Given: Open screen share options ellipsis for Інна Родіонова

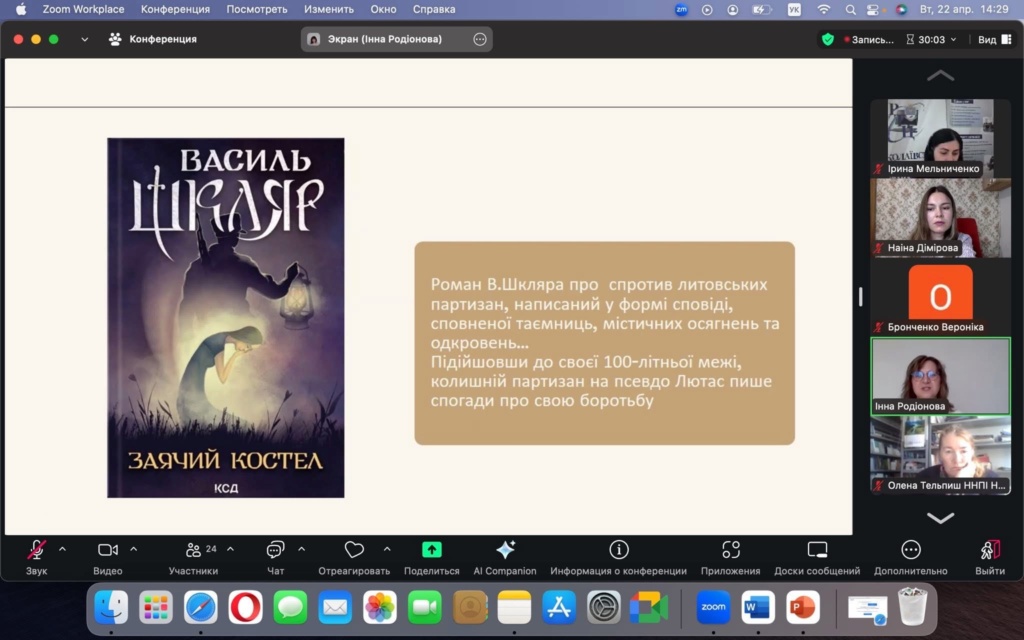Looking at the screenshot, I should coord(480,39).
